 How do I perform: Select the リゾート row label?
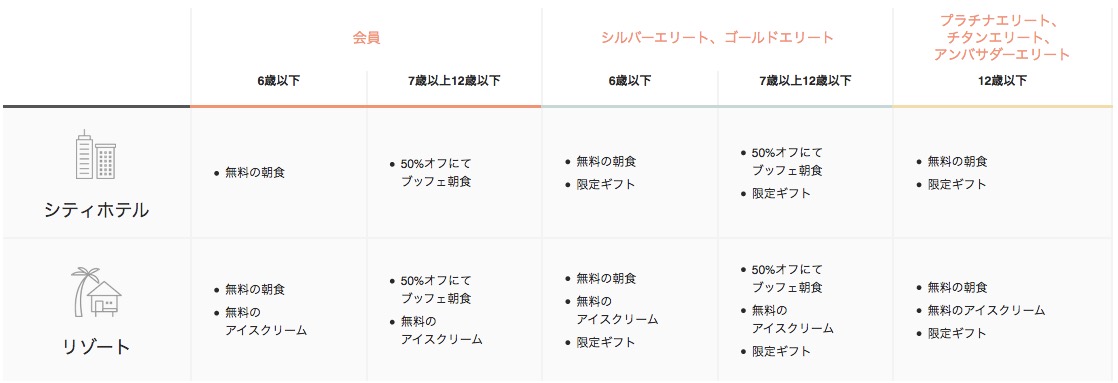(x=96, y=347)
